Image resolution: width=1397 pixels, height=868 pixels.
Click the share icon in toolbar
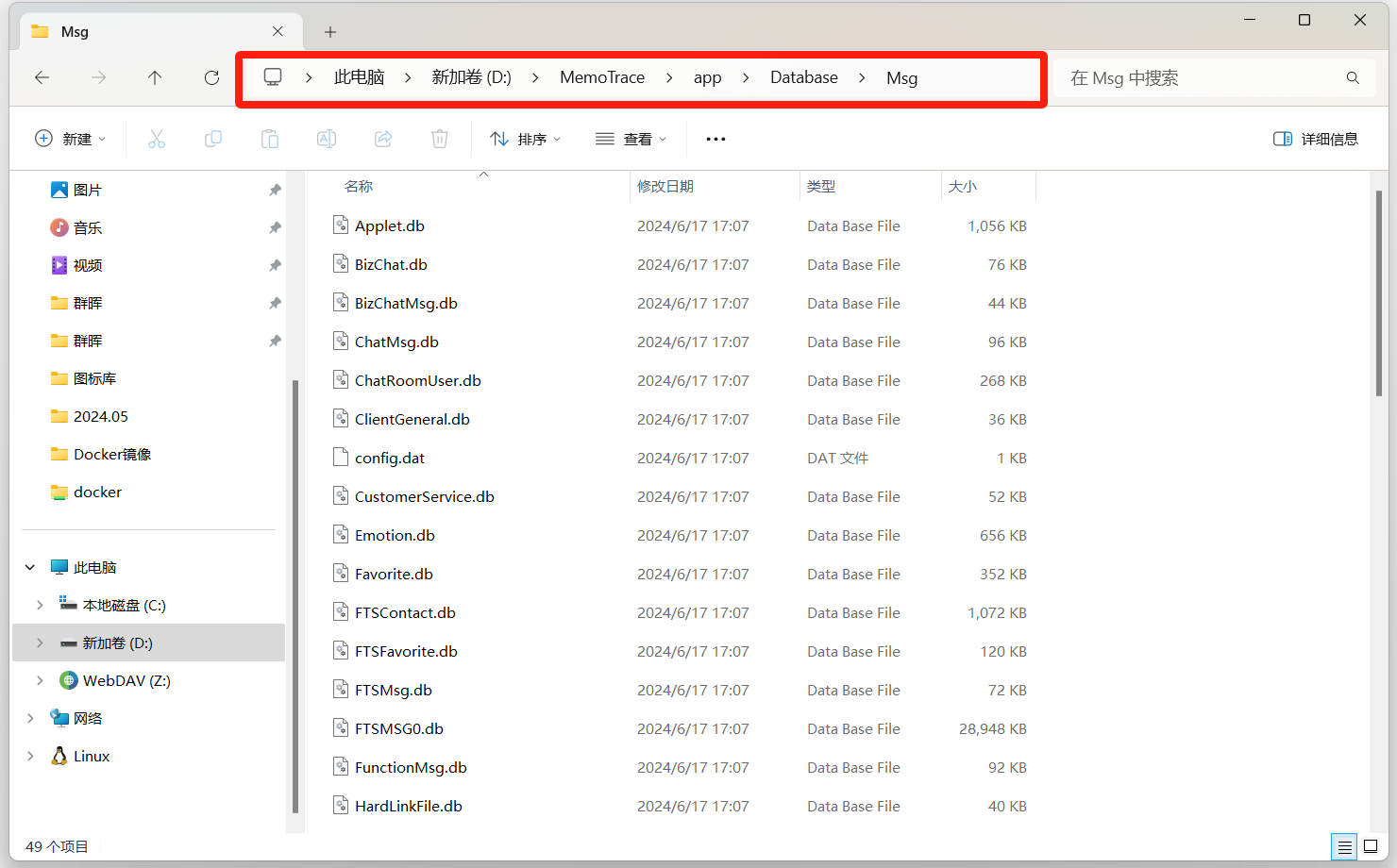[383, 140]
